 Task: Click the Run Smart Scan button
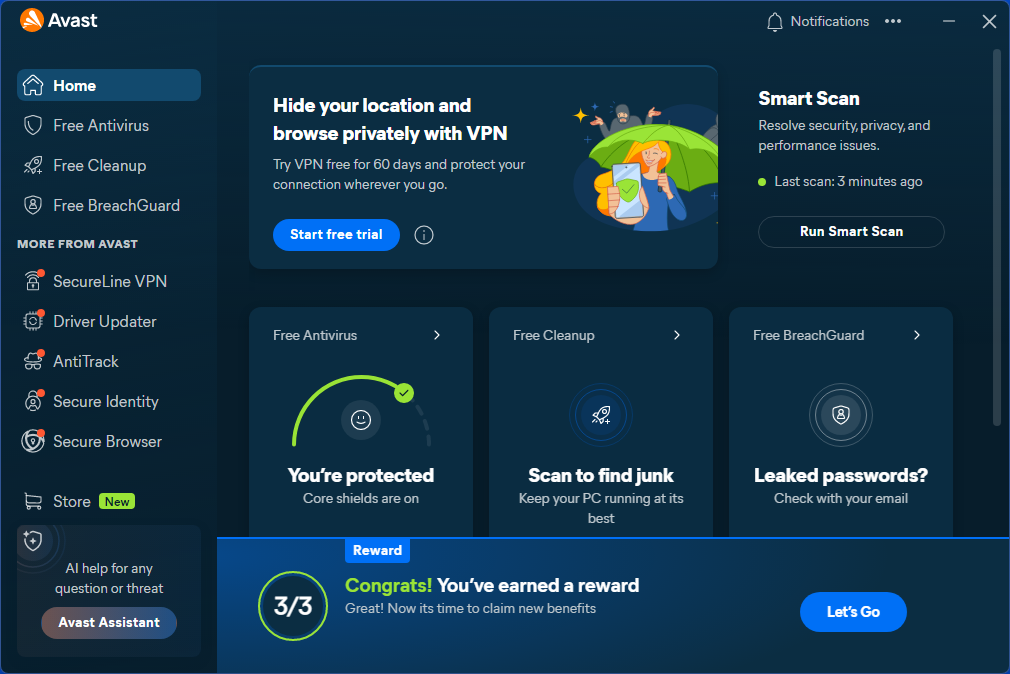coord(851,231)
